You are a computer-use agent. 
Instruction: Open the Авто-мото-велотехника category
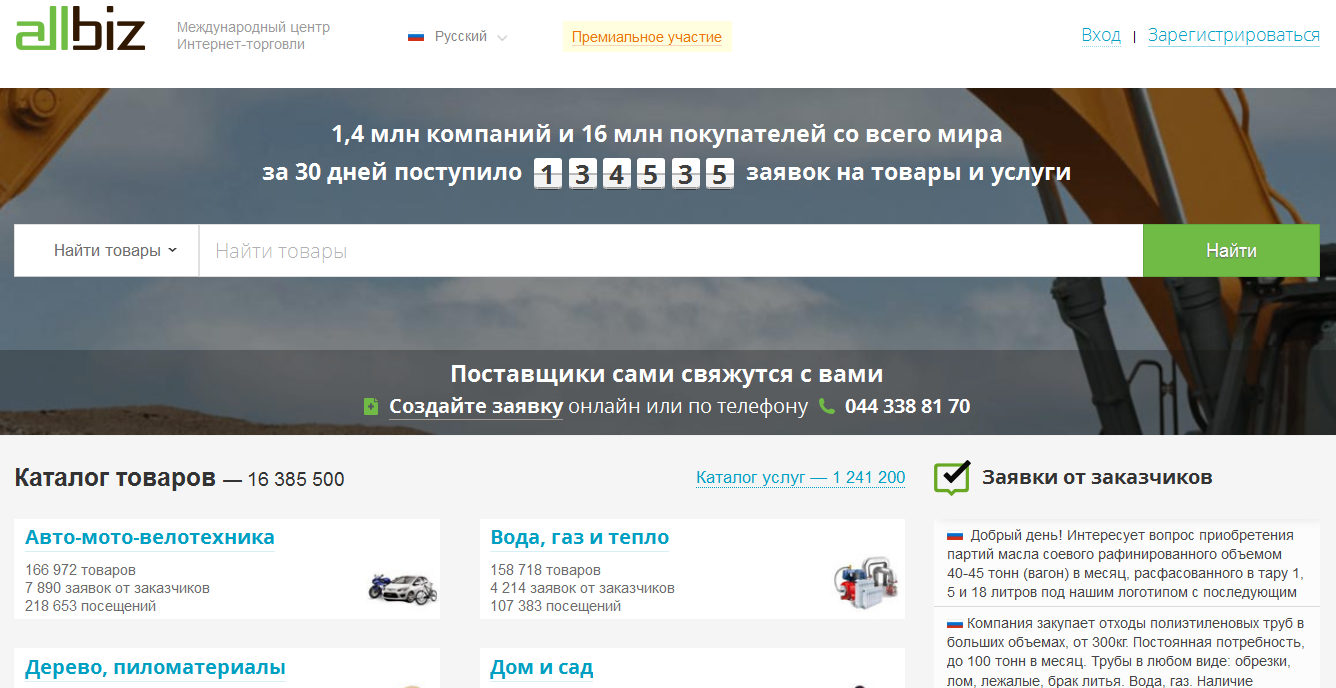148,537
